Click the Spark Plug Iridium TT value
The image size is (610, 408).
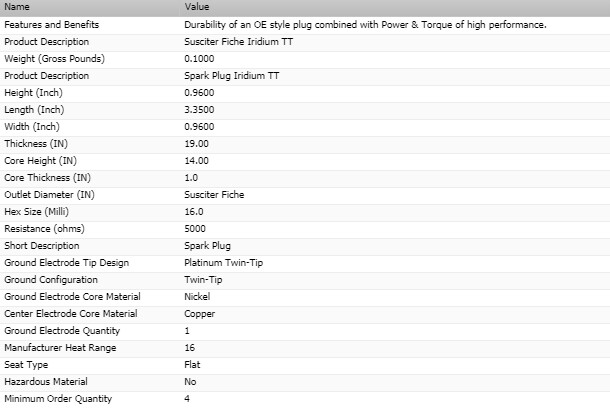(x=228, y=75)
